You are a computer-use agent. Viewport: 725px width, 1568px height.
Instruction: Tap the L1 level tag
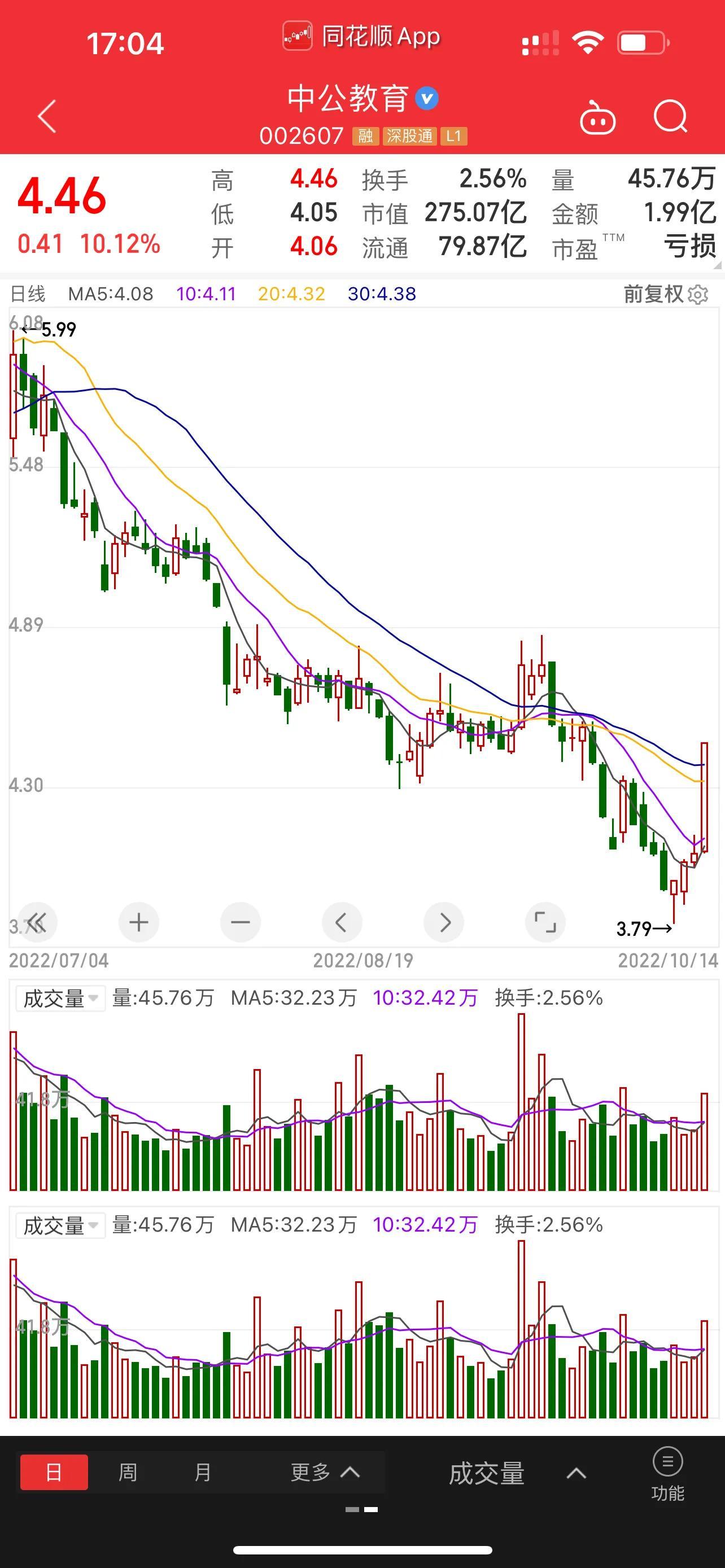pos(453,135)
